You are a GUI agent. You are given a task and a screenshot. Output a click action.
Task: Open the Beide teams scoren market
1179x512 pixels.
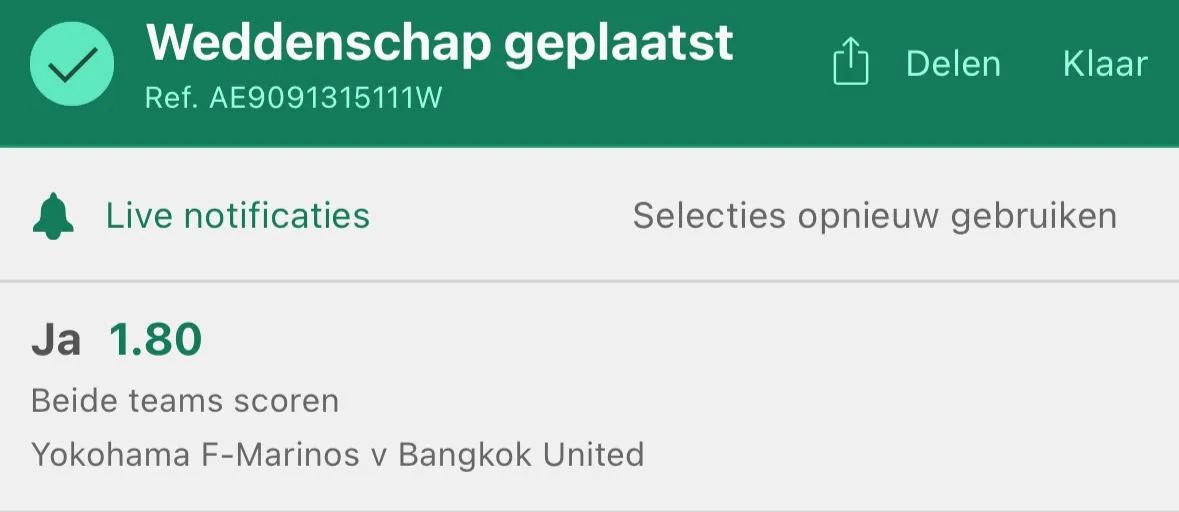click(185, 401)
